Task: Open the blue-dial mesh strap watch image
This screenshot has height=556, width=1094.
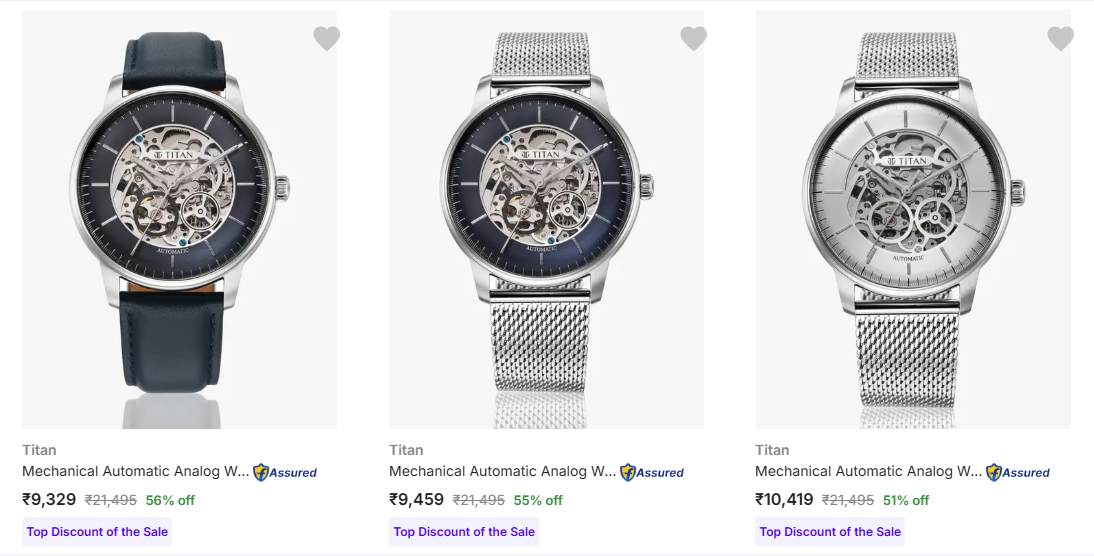Action: coord(546,220)
